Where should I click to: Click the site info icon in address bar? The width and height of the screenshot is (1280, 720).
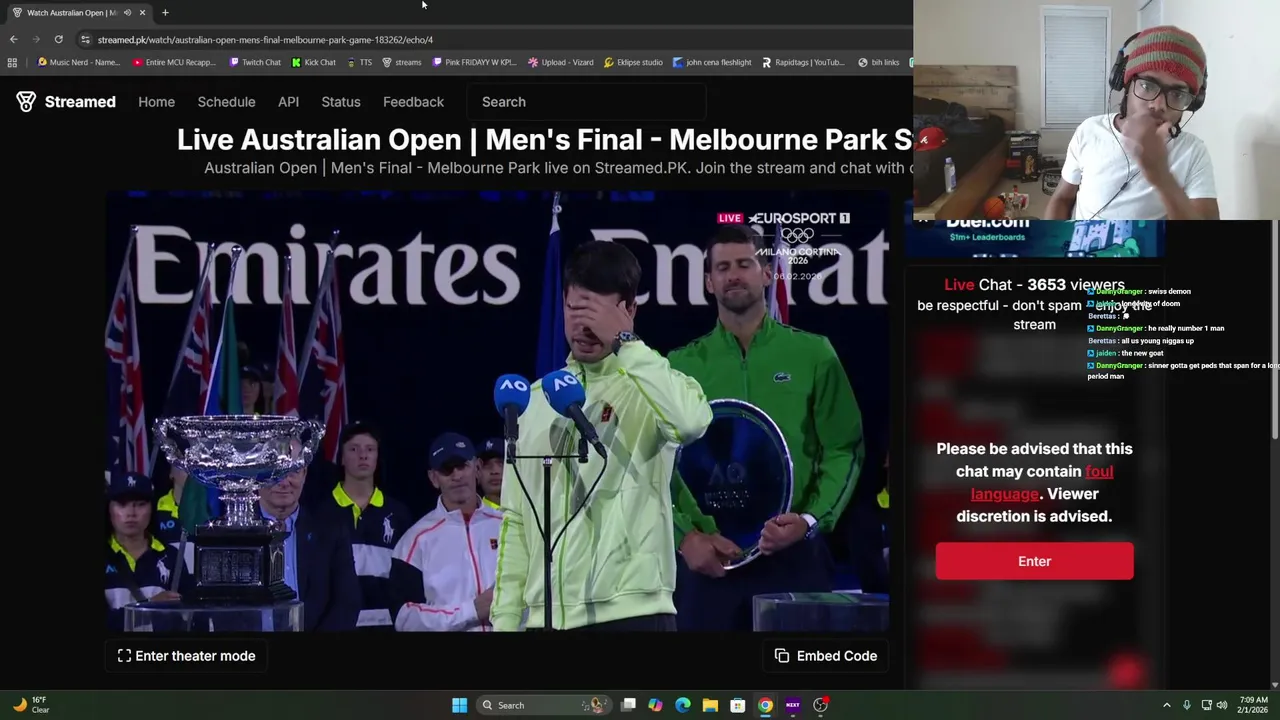[86, 39]
